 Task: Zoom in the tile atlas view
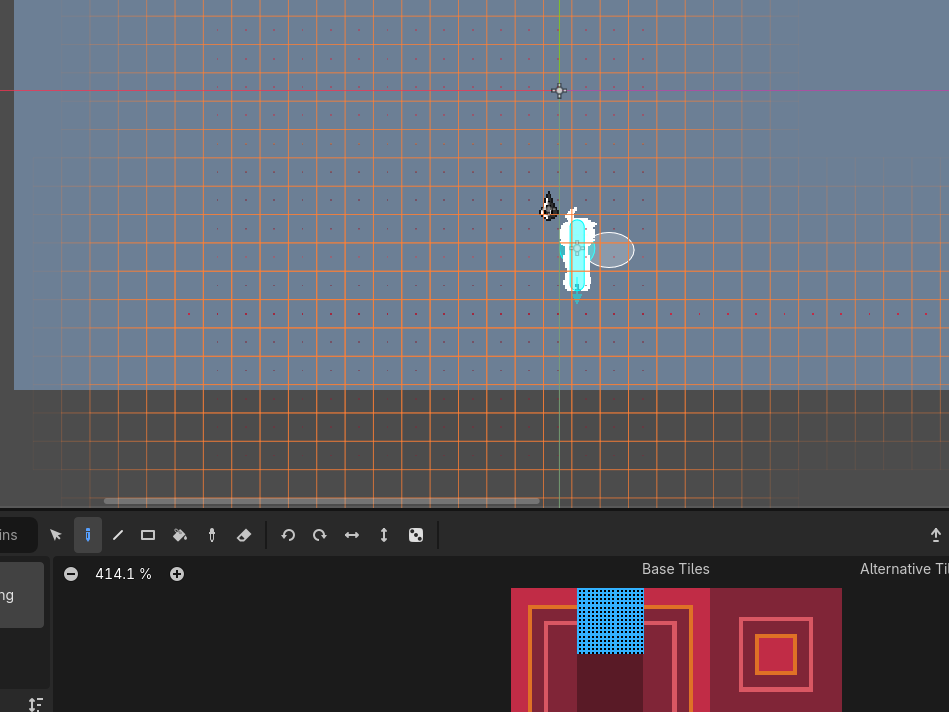177,574
